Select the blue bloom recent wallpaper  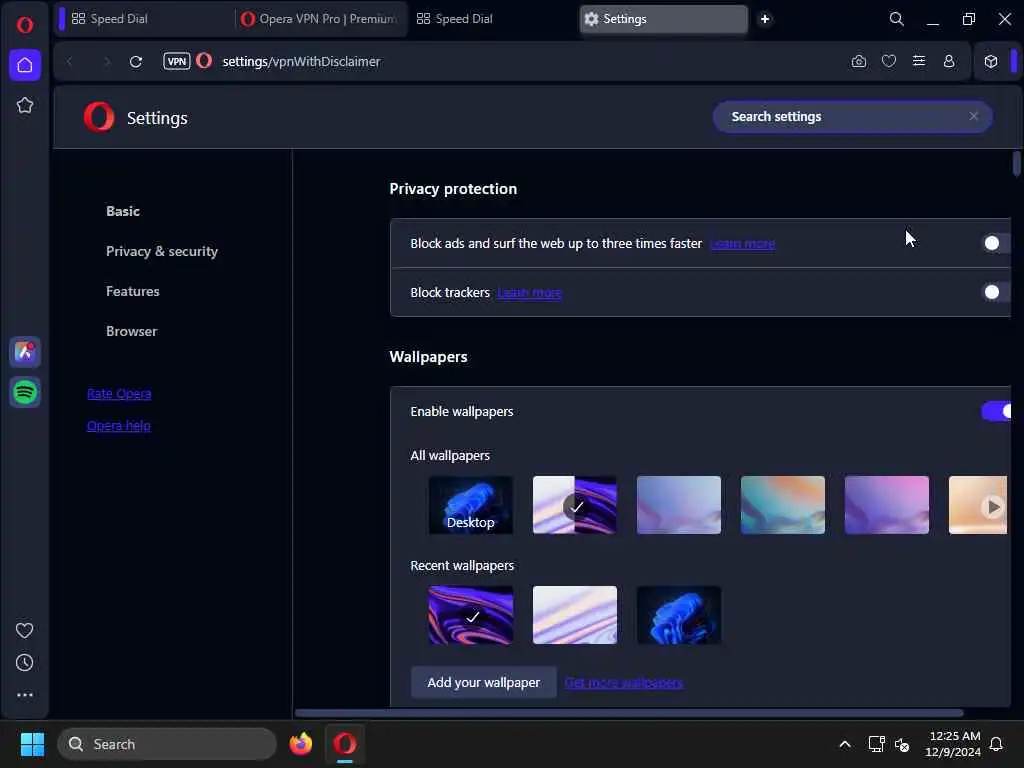pos(679,615)
